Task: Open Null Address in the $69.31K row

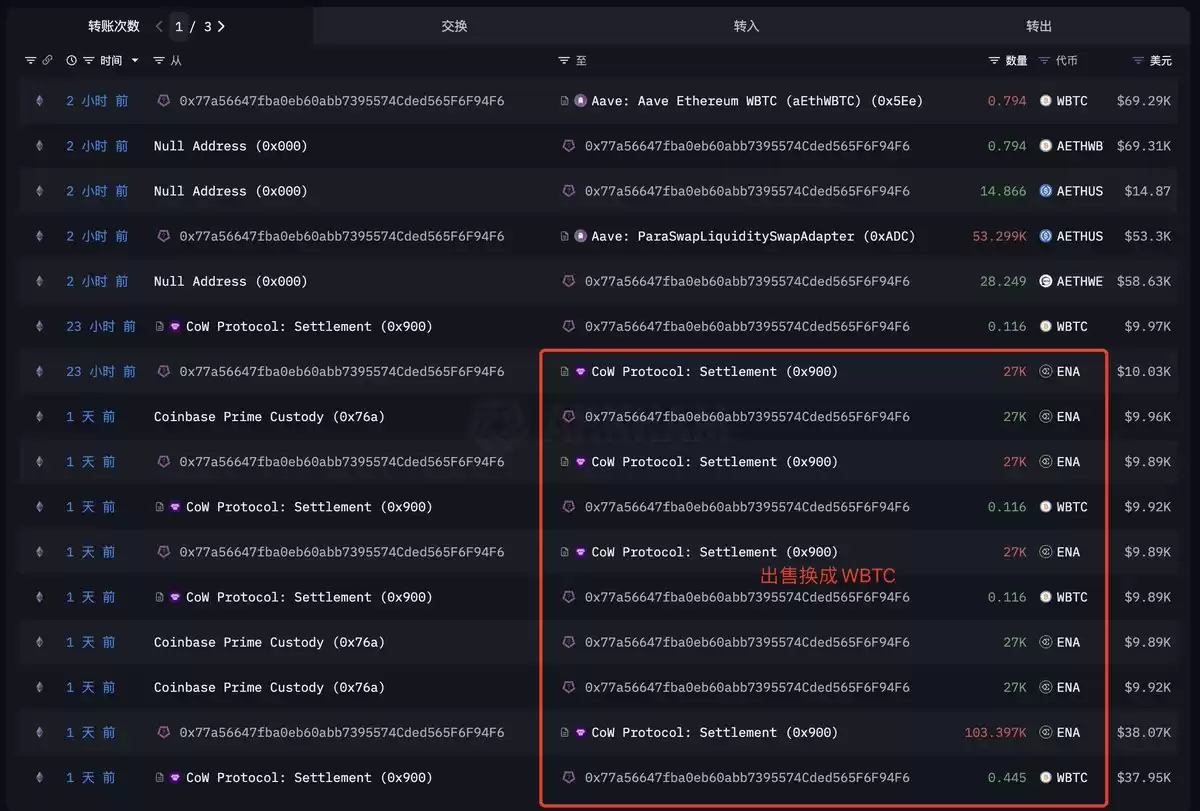Action: tap(230, 146)
